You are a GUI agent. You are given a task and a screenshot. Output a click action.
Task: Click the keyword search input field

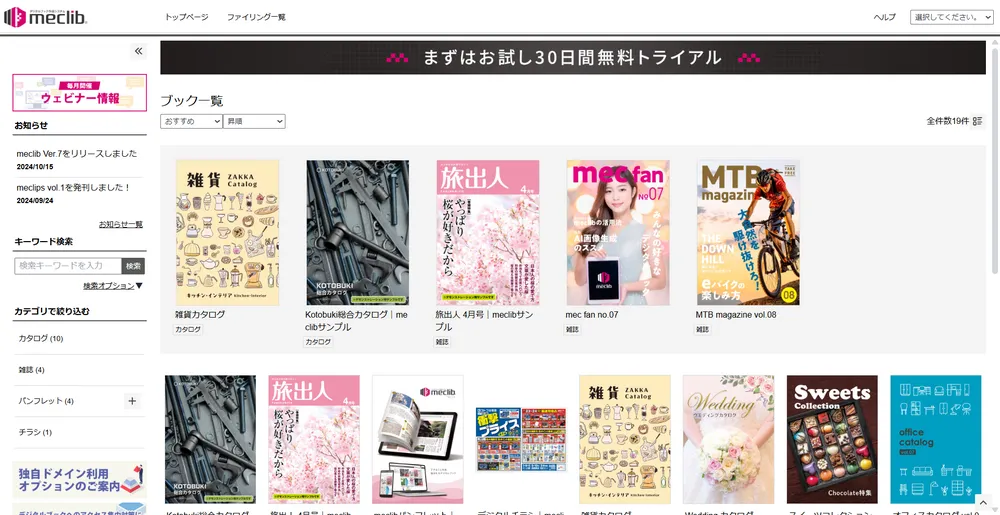tap(68, 265)
